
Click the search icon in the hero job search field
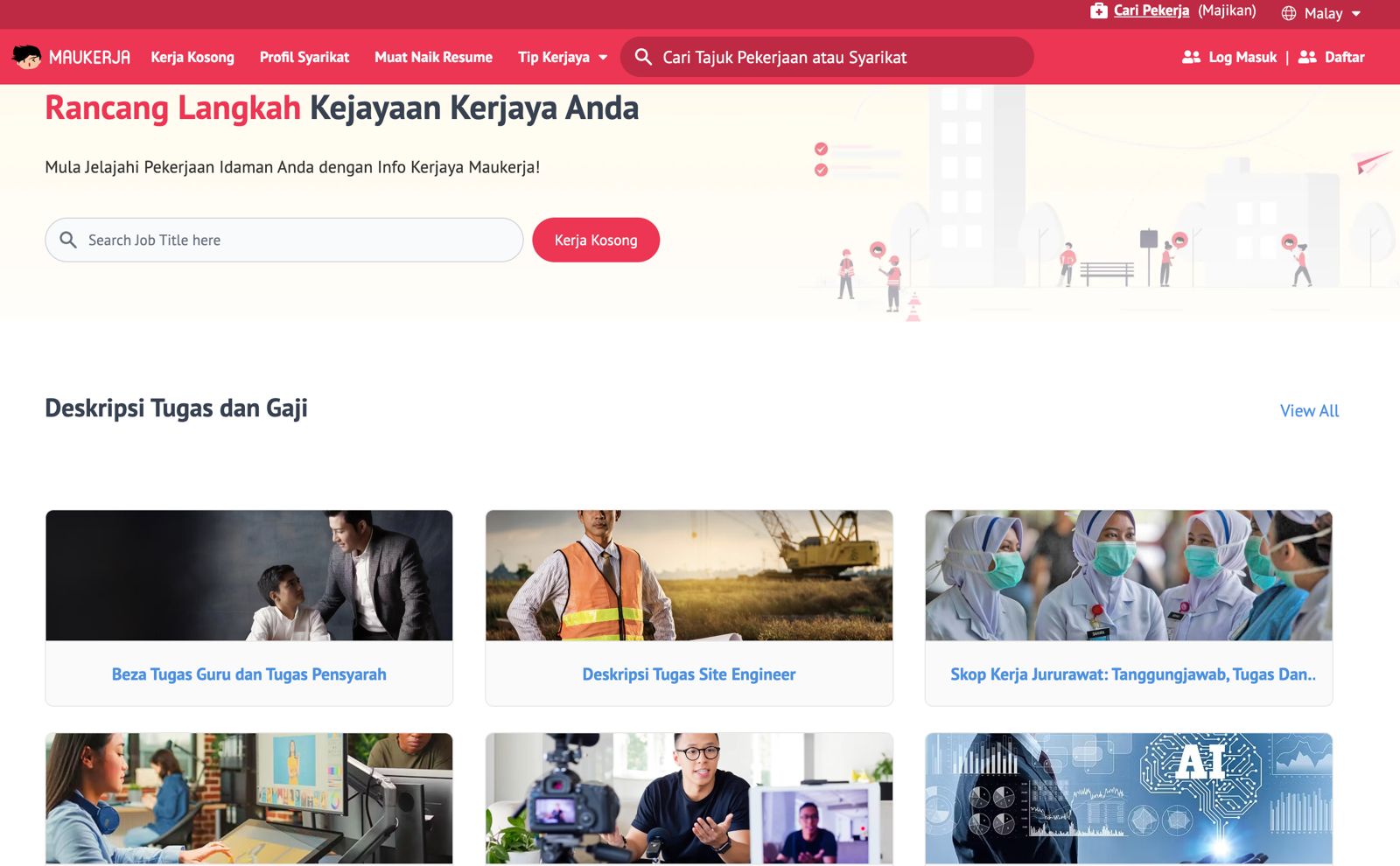pyautogui.click(x=68, y=239)
